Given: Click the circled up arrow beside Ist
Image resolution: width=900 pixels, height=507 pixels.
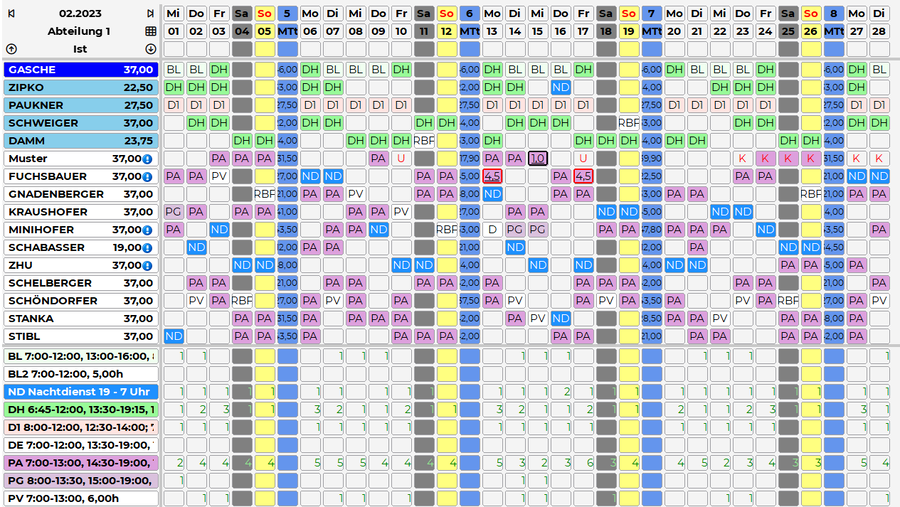Looking at the screenshot, I should click(11, 49).
